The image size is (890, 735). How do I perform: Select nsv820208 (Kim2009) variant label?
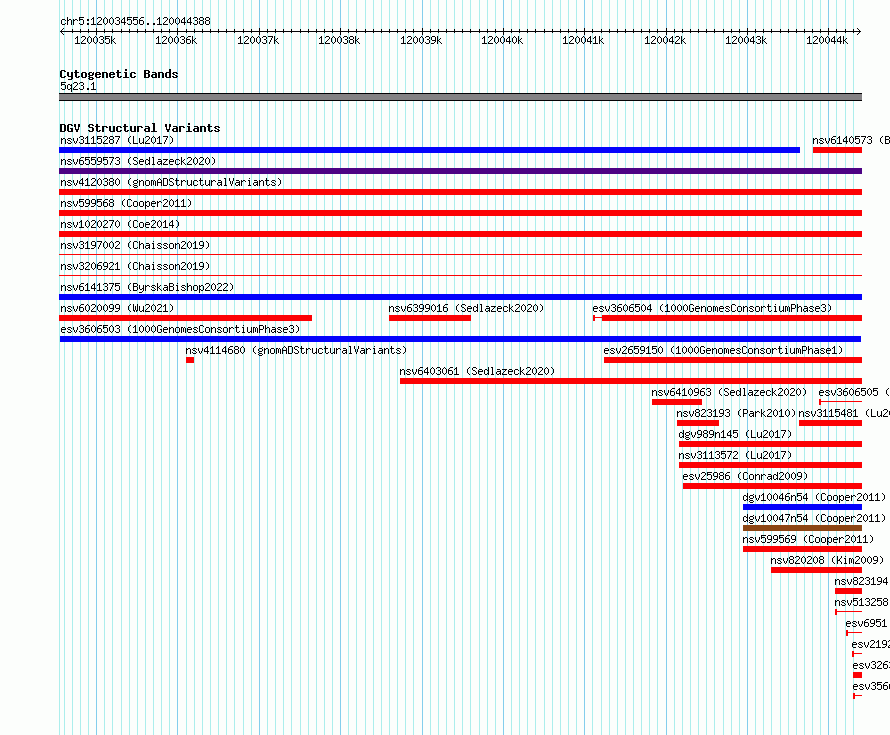point(827,560)
